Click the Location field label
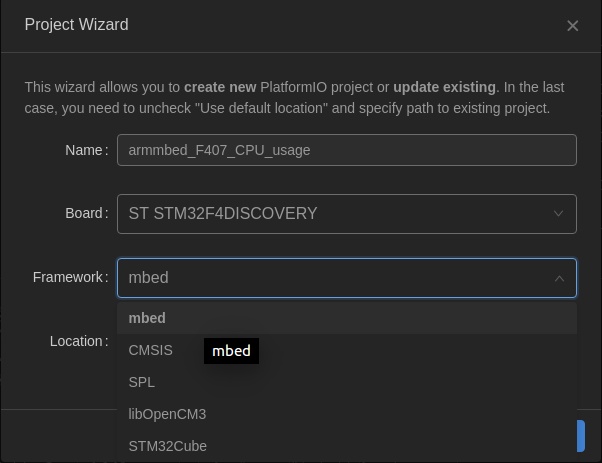The height and width of the screenshot is (463, 602). (78, 341)
